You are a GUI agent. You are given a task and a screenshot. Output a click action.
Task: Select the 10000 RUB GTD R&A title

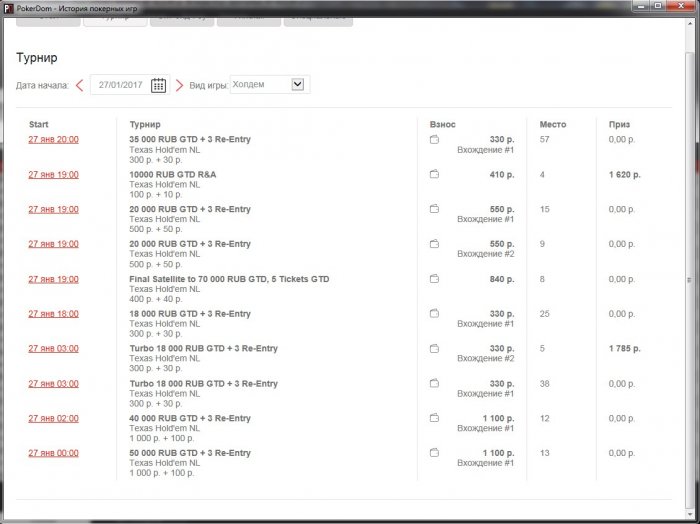[x=173, y=175]
